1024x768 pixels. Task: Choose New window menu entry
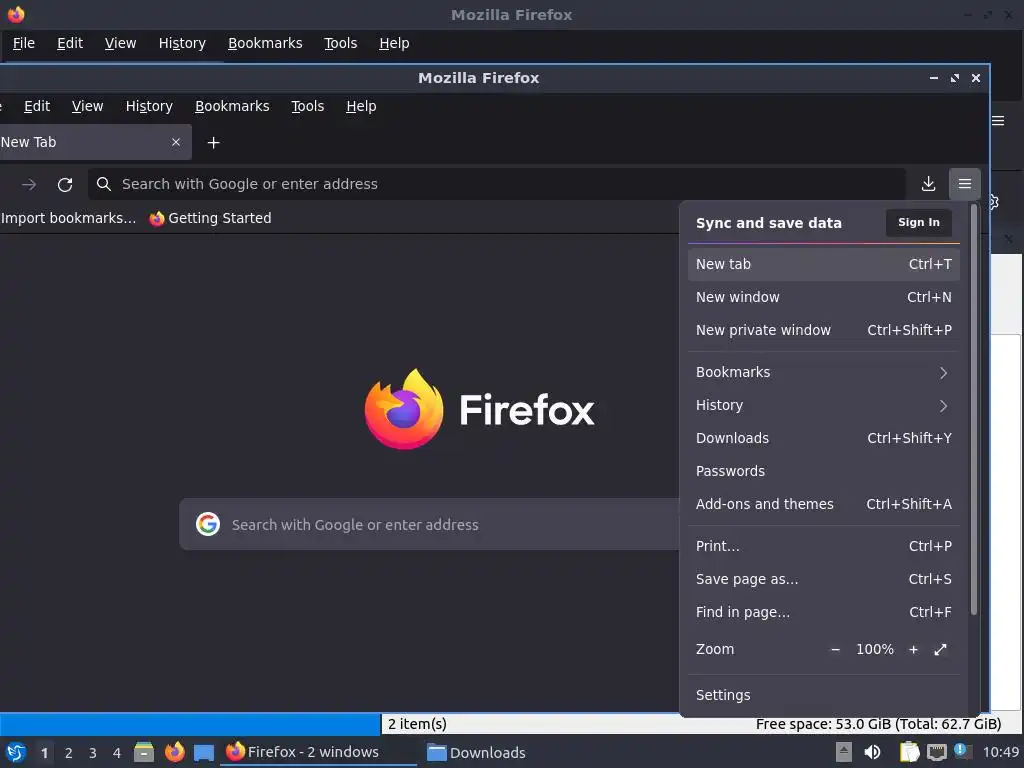[824, 297]
